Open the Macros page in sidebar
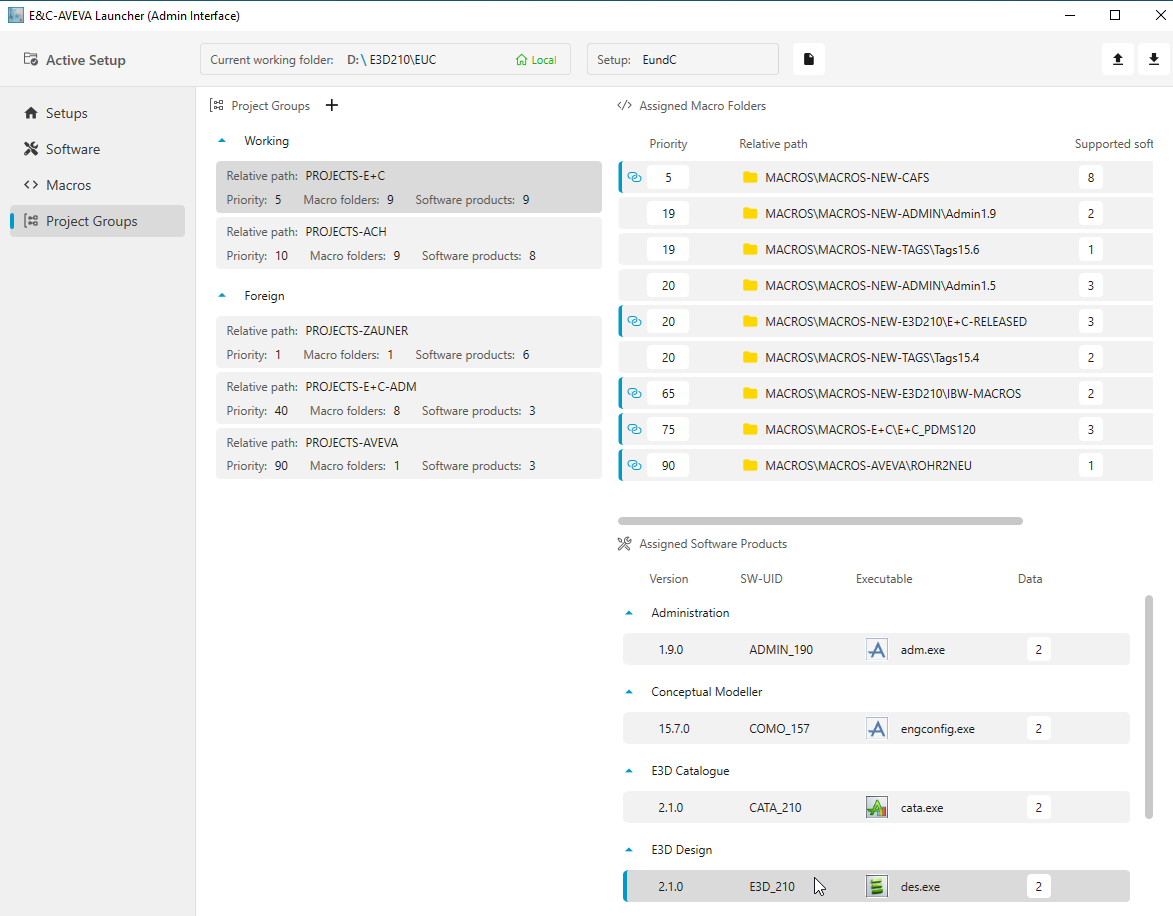This screenshot has width=1173, height=916. (97, 185)
